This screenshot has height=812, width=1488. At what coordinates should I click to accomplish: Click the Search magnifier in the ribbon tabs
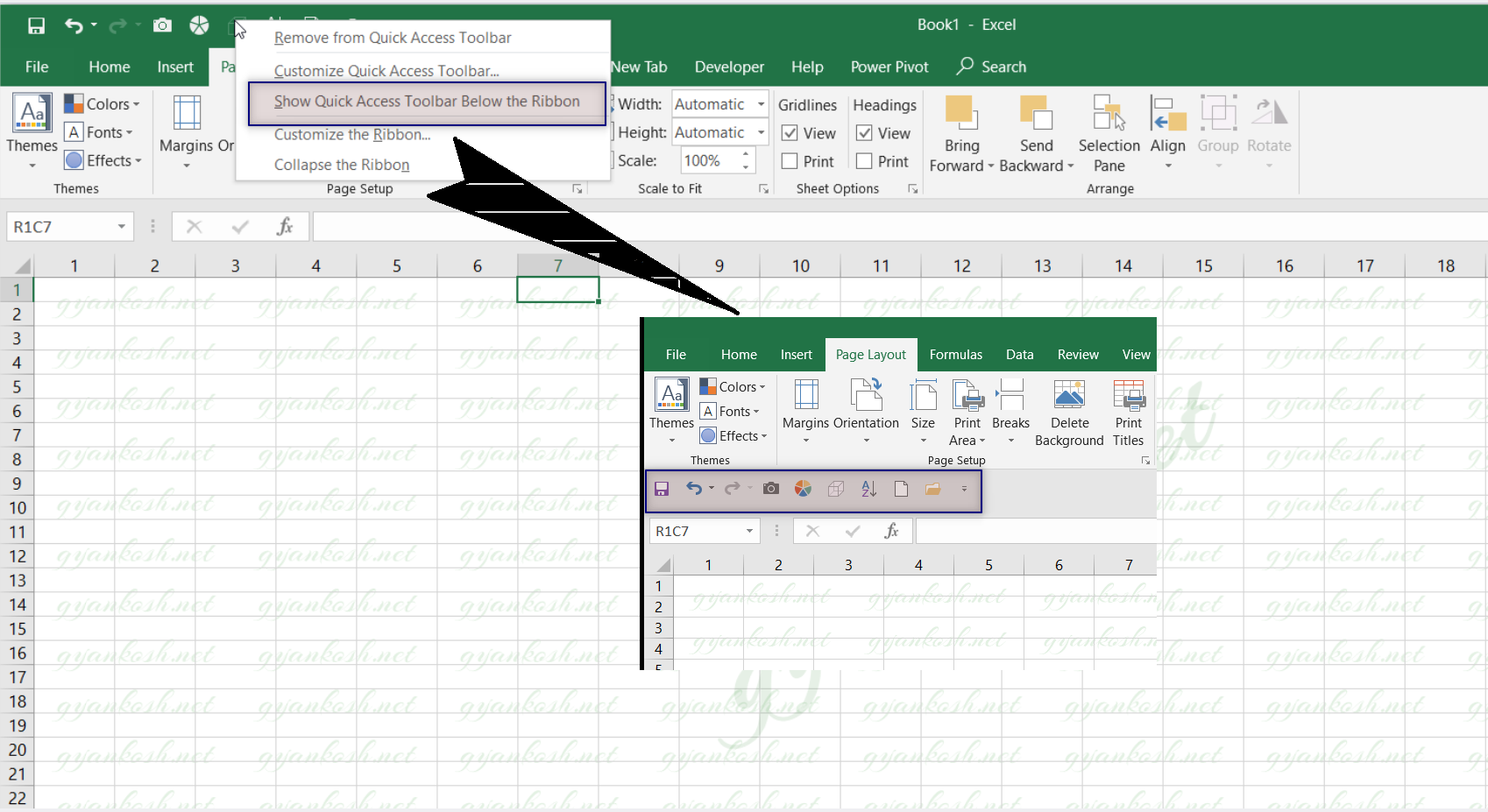965,66
